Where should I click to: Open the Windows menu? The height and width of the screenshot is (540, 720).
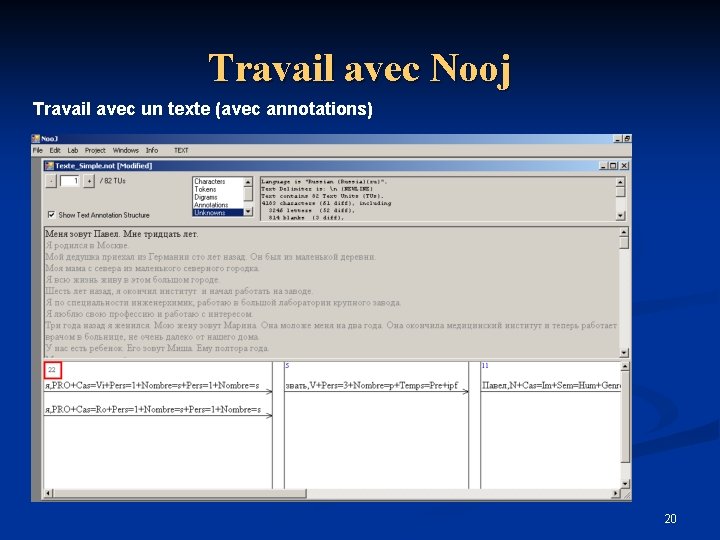pyautogui.click(x=125, y=150)
